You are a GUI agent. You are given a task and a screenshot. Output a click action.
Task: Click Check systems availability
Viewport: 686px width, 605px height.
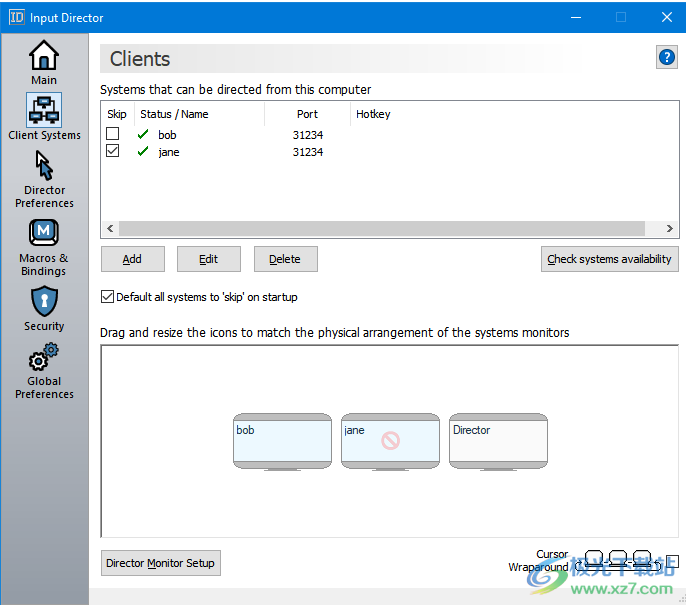pos(609,259)
